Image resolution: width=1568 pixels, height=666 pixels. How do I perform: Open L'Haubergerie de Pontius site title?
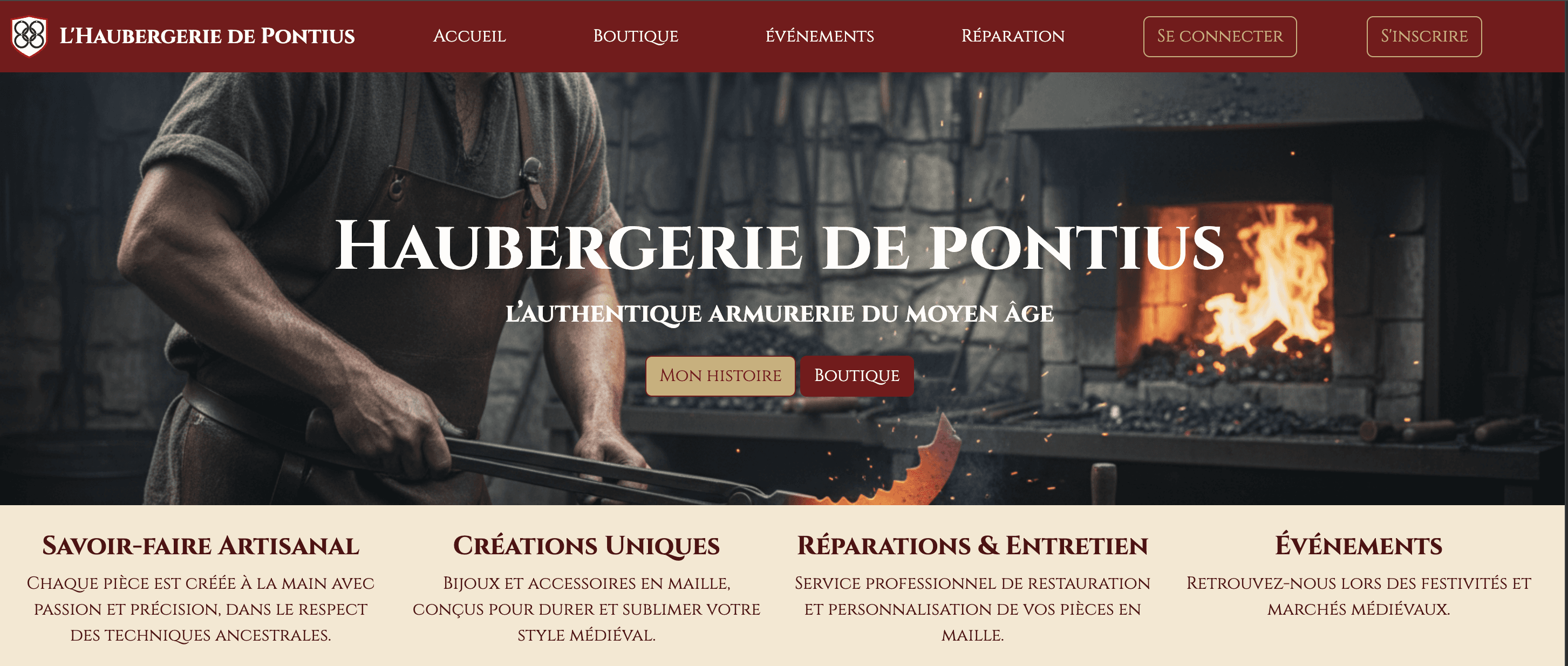tap(207, 36)
